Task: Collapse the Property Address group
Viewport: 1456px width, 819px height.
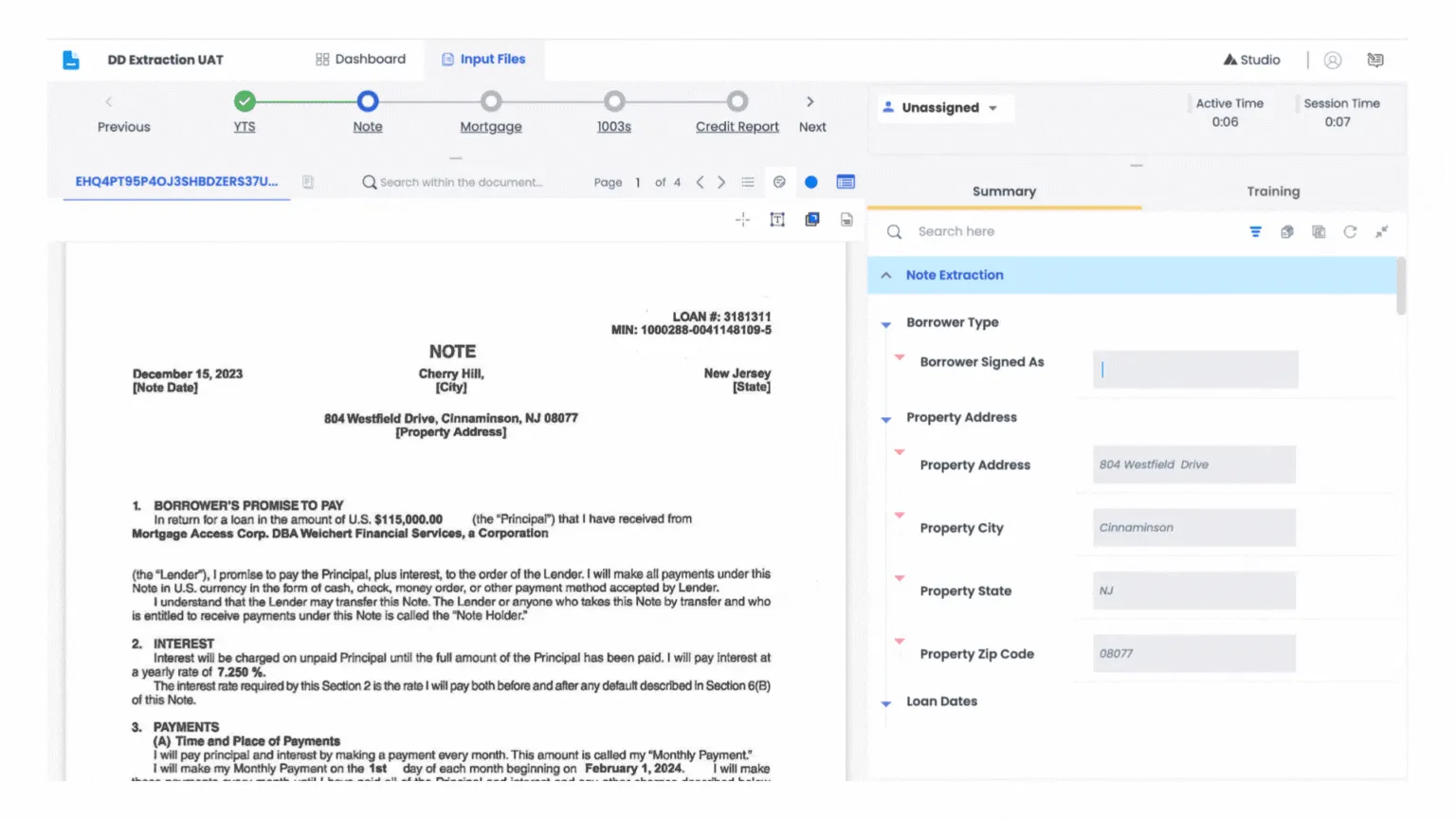Action: pyautogui.click(x=886, y=419)
